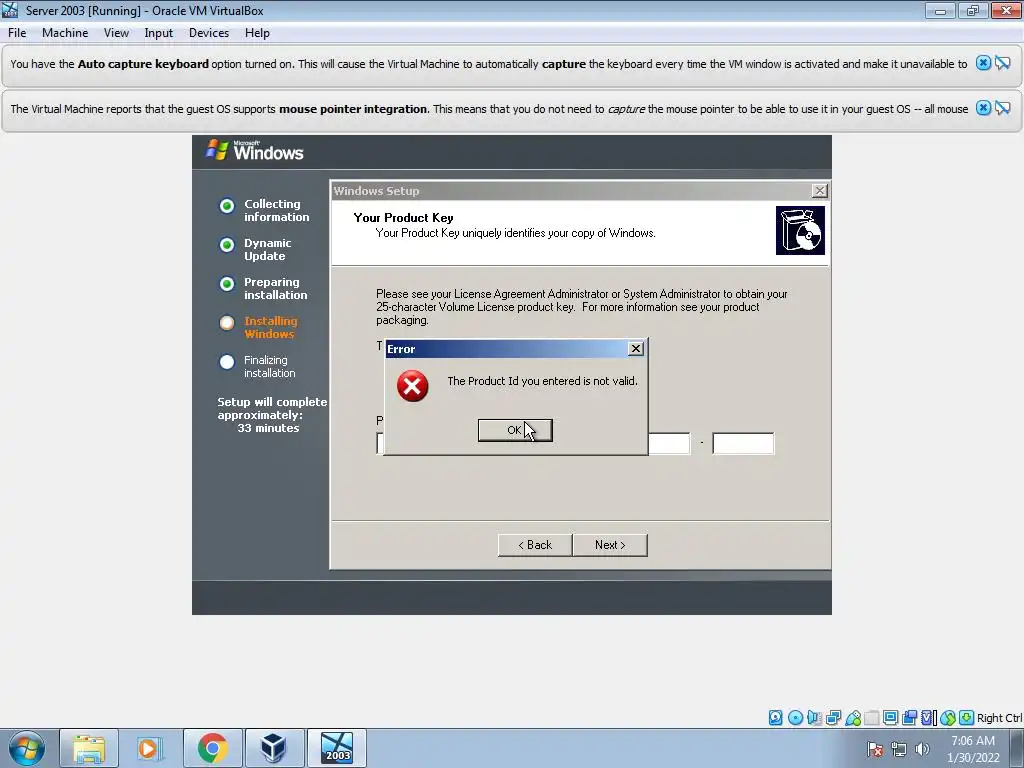The height and width of the screenshot is (768, 1024).
Task: Suppress future Auto capture keyboard messages
Action: pos(1003,63)
